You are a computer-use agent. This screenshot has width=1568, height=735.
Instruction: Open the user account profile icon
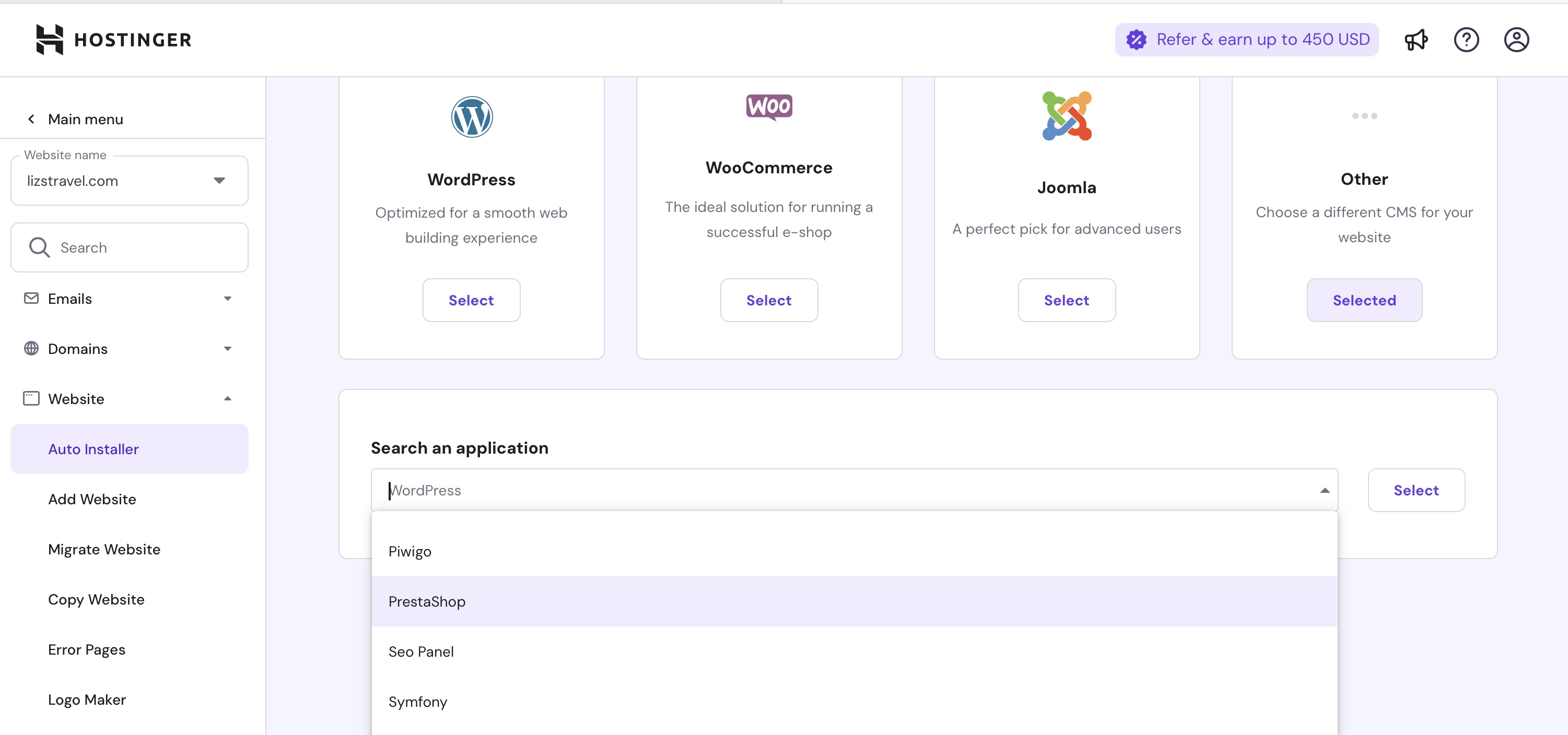point(1516,40)
